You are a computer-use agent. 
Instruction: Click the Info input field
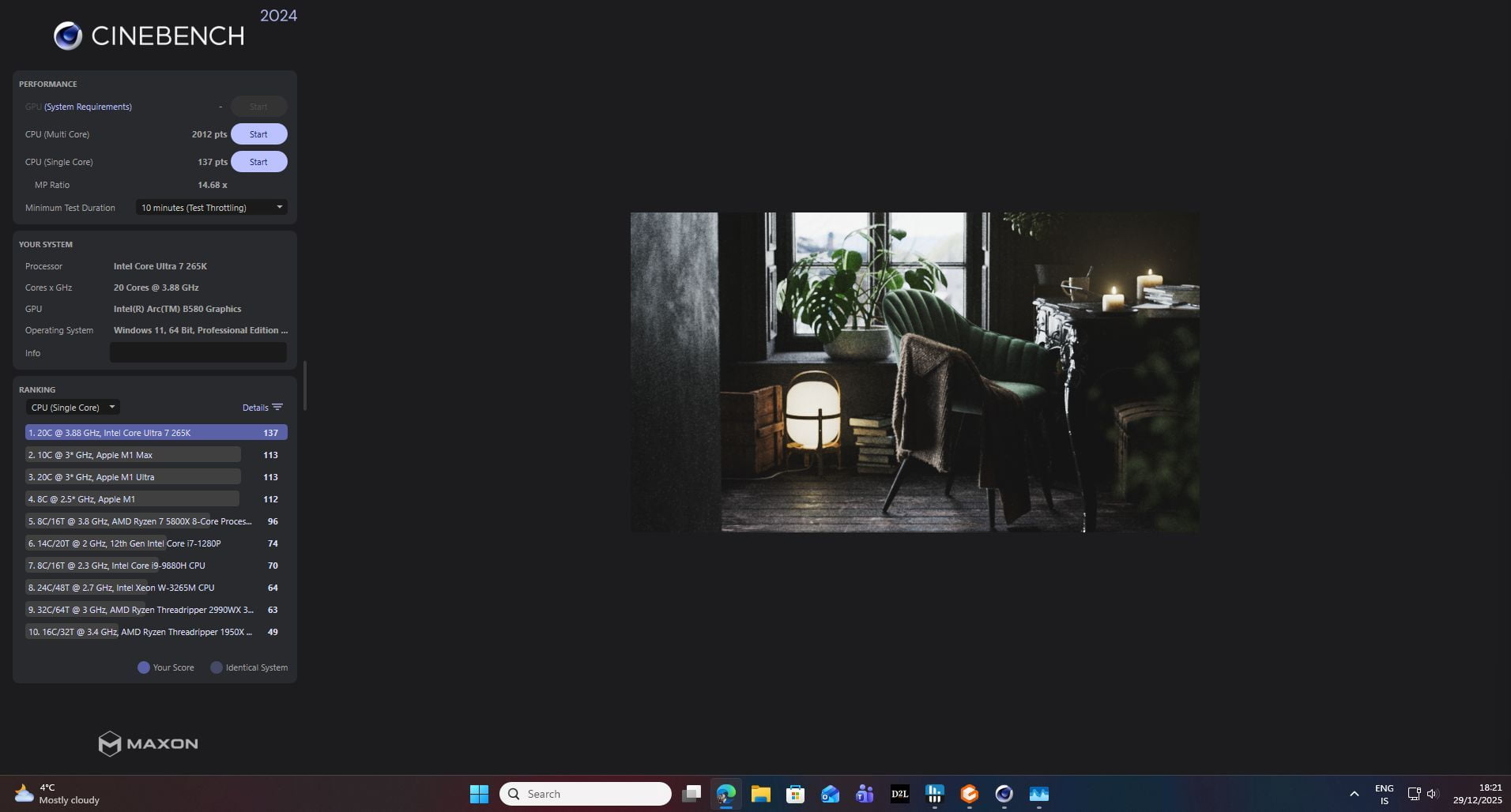click(198, 353)
